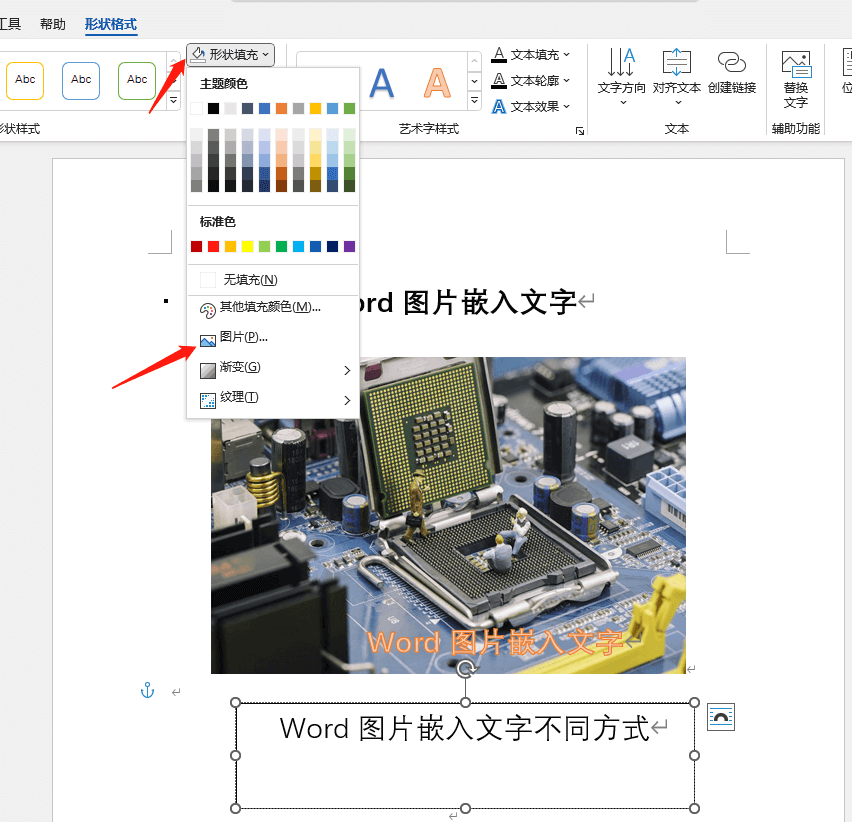Image resolution: width=852 pixels, height=822 pixels.
Task: Expand the 纹理 (Texture) submenu
Action: (x=237, y=398)
